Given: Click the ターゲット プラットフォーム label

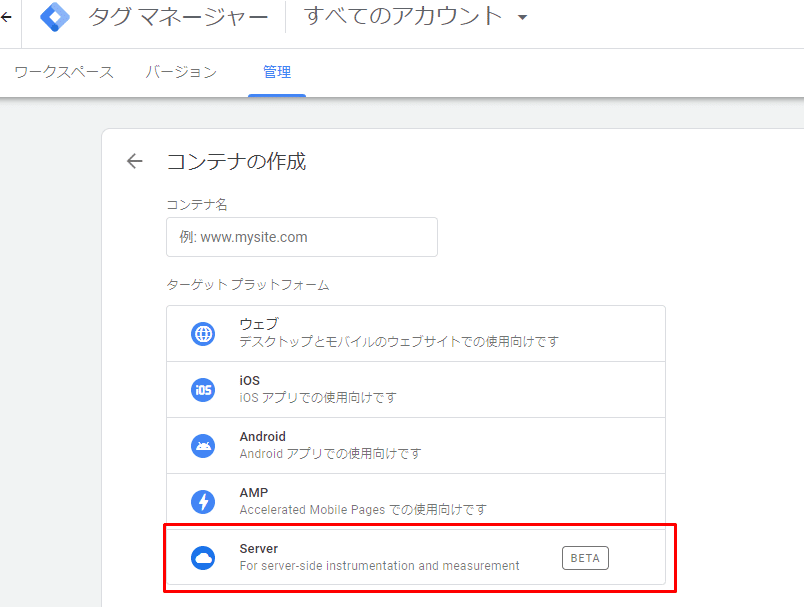Looking at the screenshot, I should tap(248, 285).
